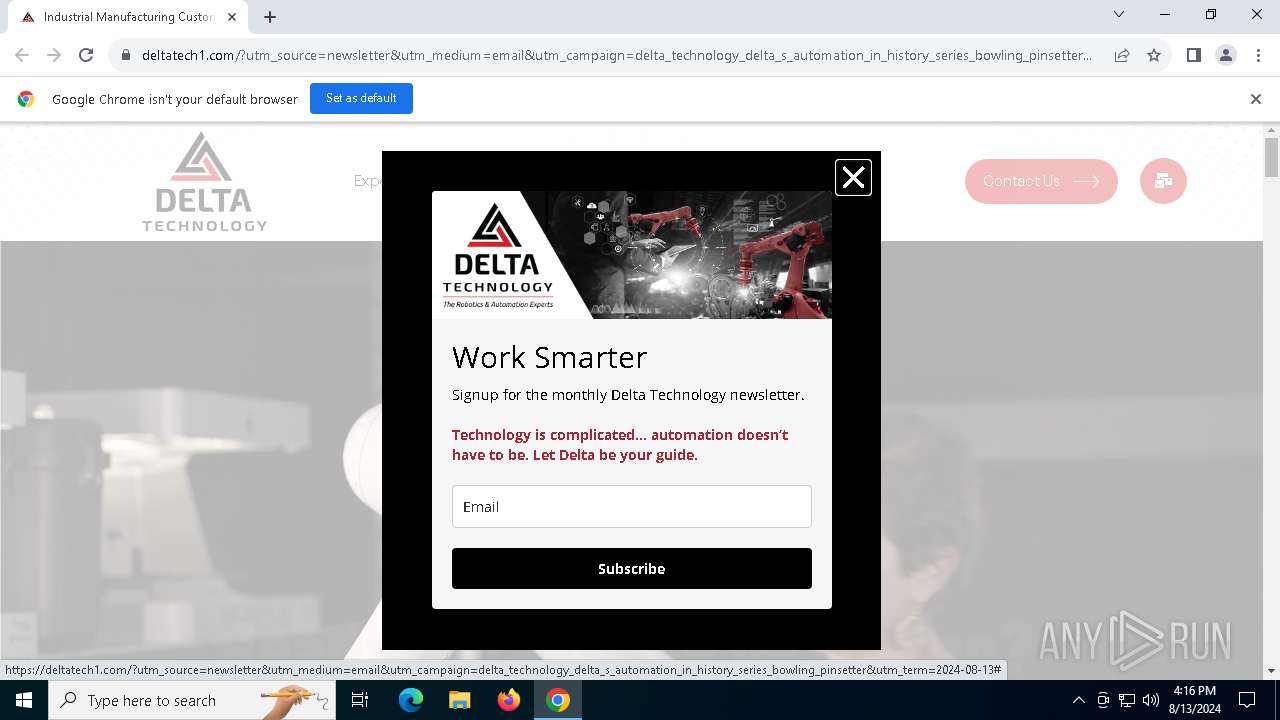
Task: Click the share page icon
Action: click(1122, 55)
